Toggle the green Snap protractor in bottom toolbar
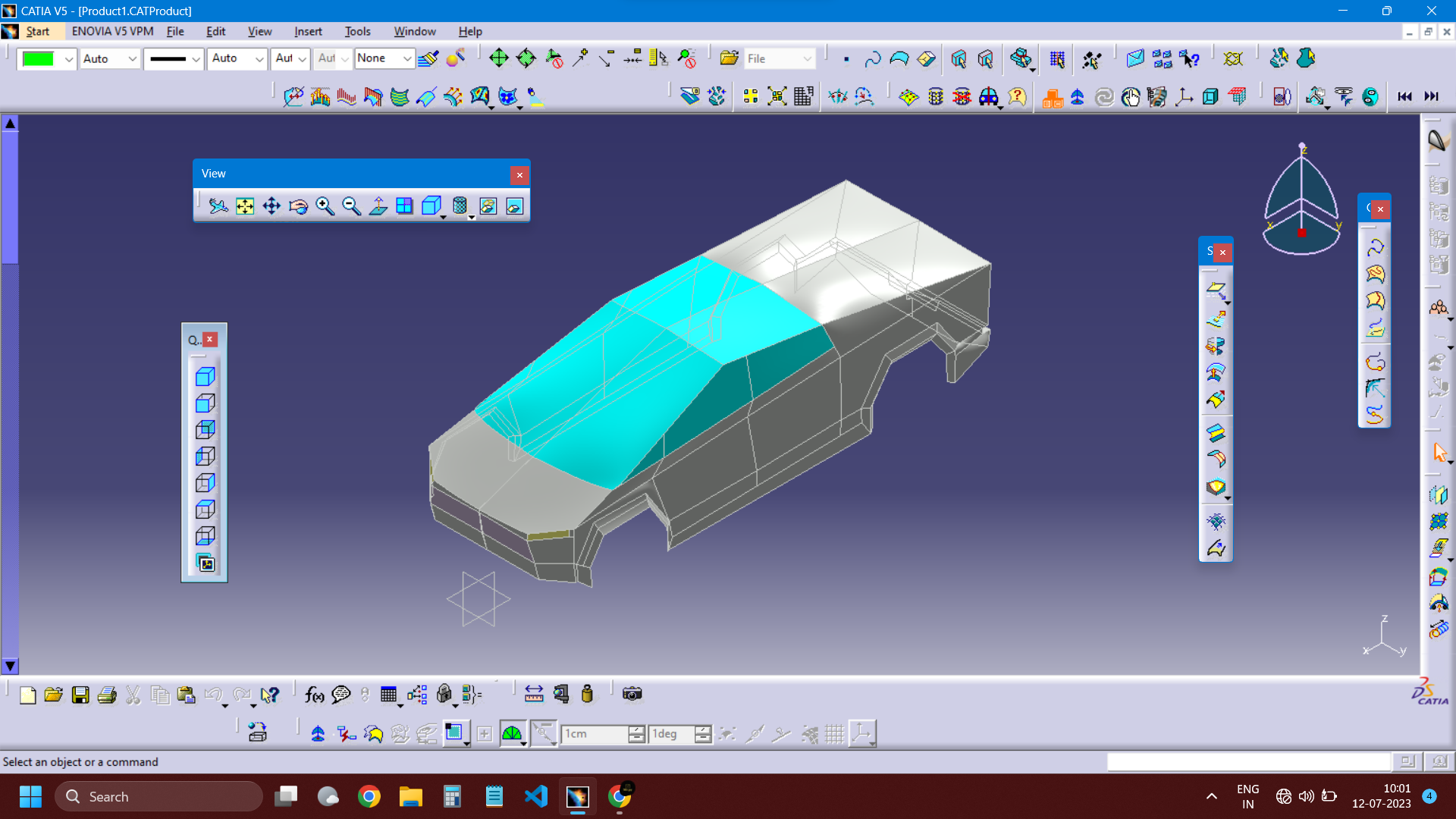This screenshot has height=819, width=1456. (x=513, y=733)
